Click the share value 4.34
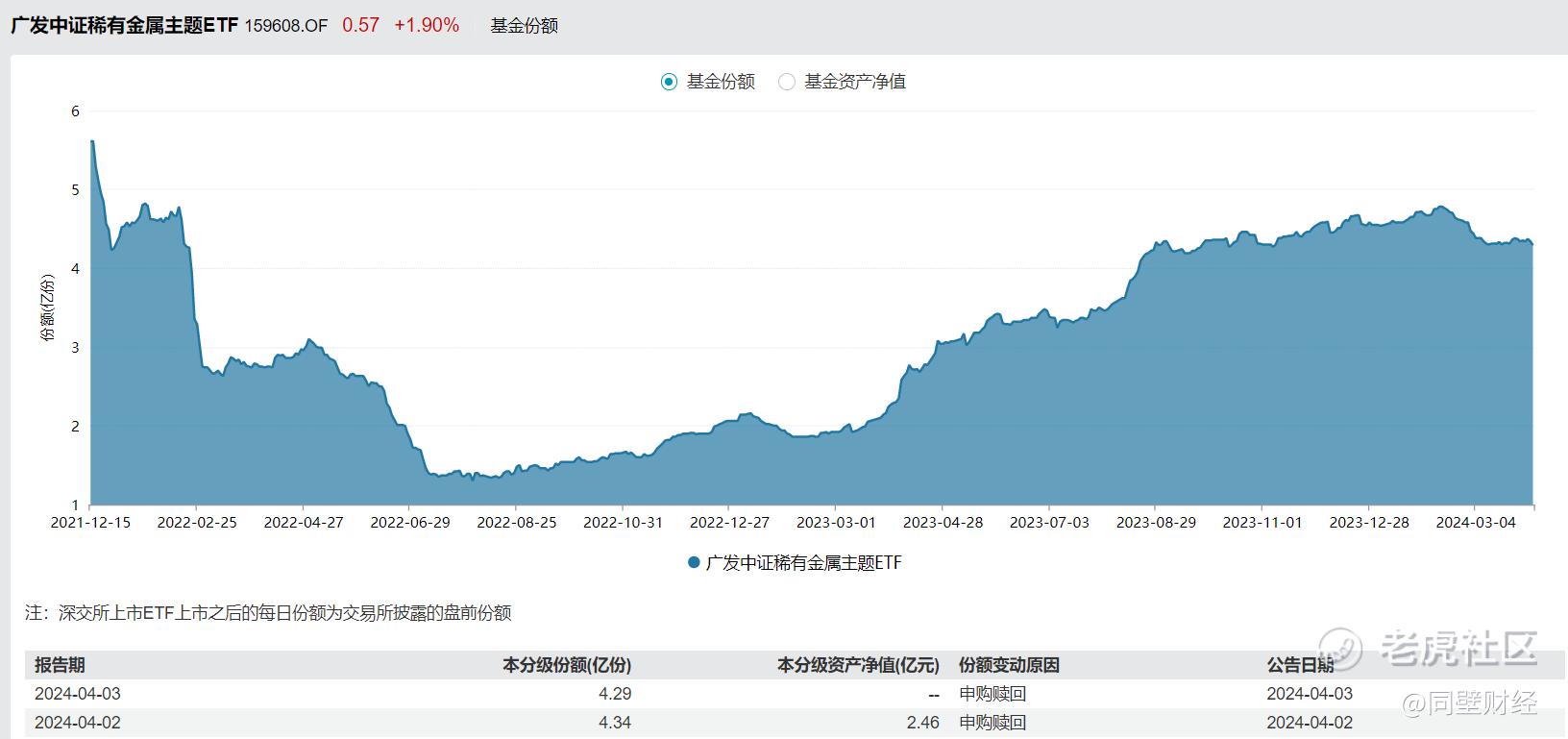This screenshot has height=739, width=1568. click(615, 723)
